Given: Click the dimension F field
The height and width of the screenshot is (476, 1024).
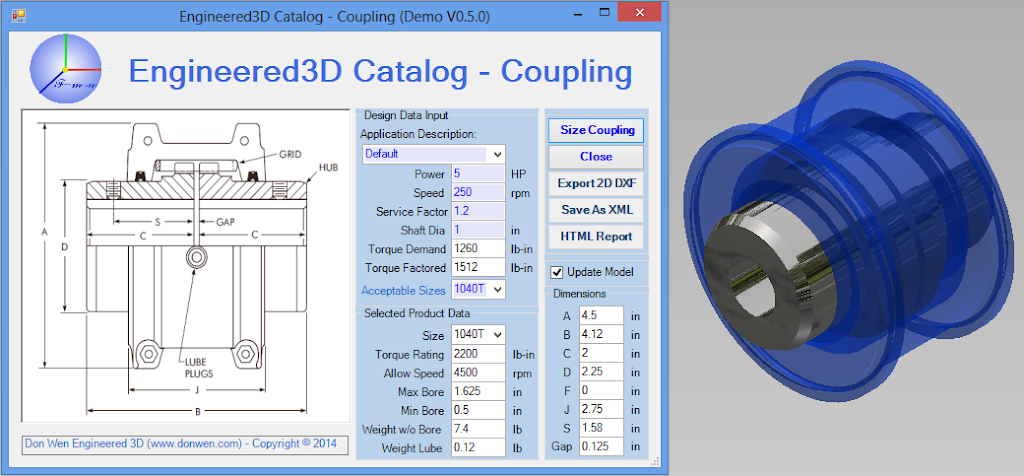Looking at the screenshot, I should (601, 390).
